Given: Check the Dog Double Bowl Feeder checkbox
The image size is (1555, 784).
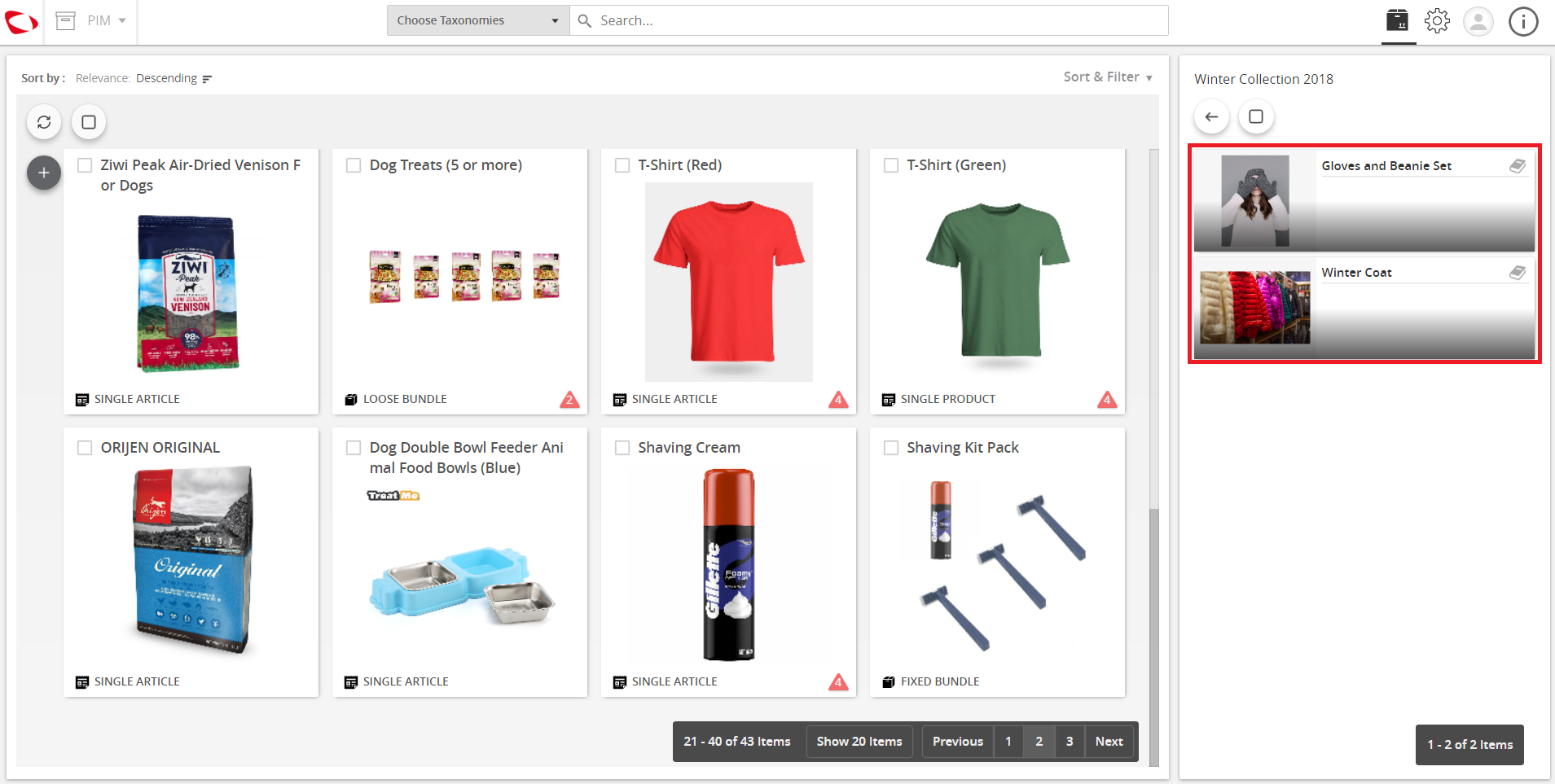Looking at the screenshot, I should coord(354,448).
